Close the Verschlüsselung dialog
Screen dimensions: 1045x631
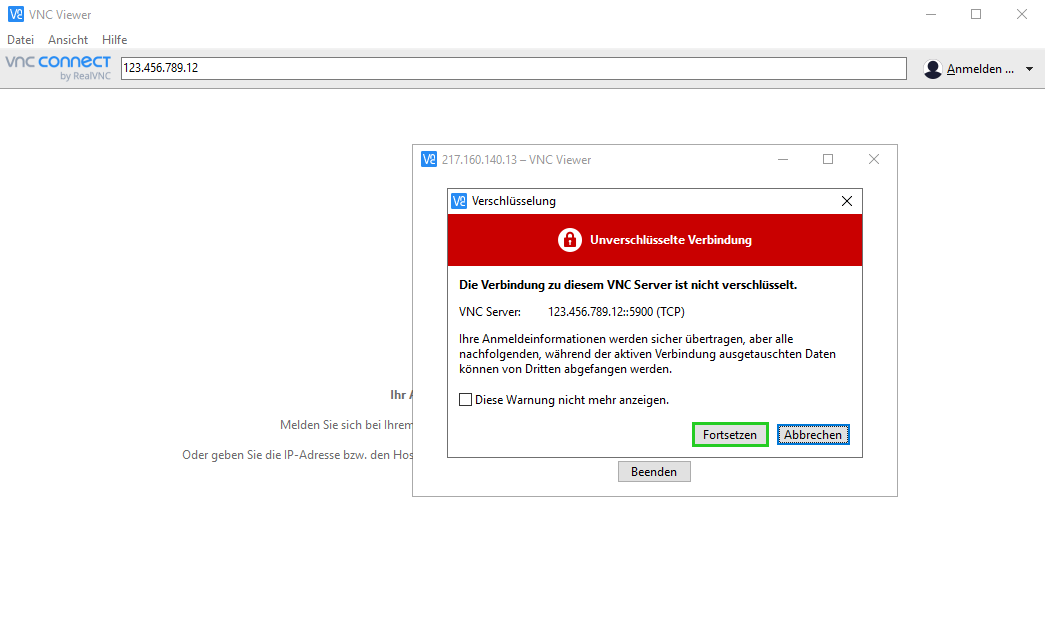(x=847, y=201)
